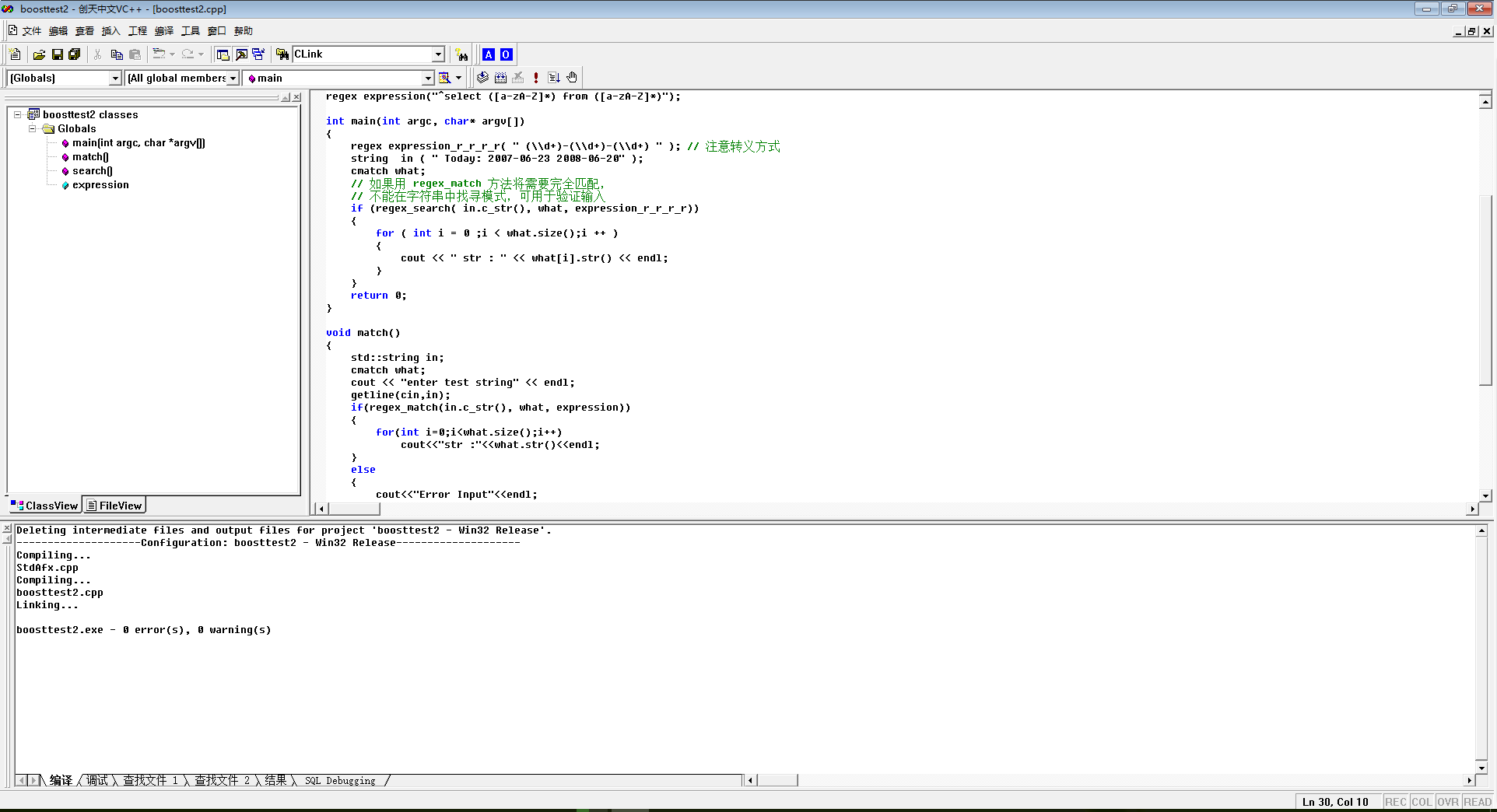This screenshot has height=812, width=1497.
Task: Open the (Globals) class dropdown
Action: (115, 79)
